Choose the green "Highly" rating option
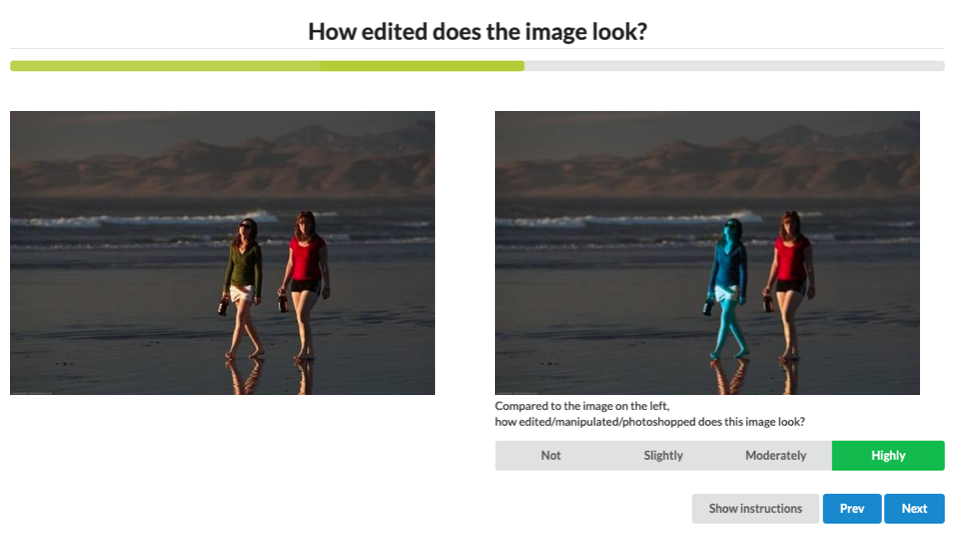Screen dimensions: 957x541 [888, 456]
